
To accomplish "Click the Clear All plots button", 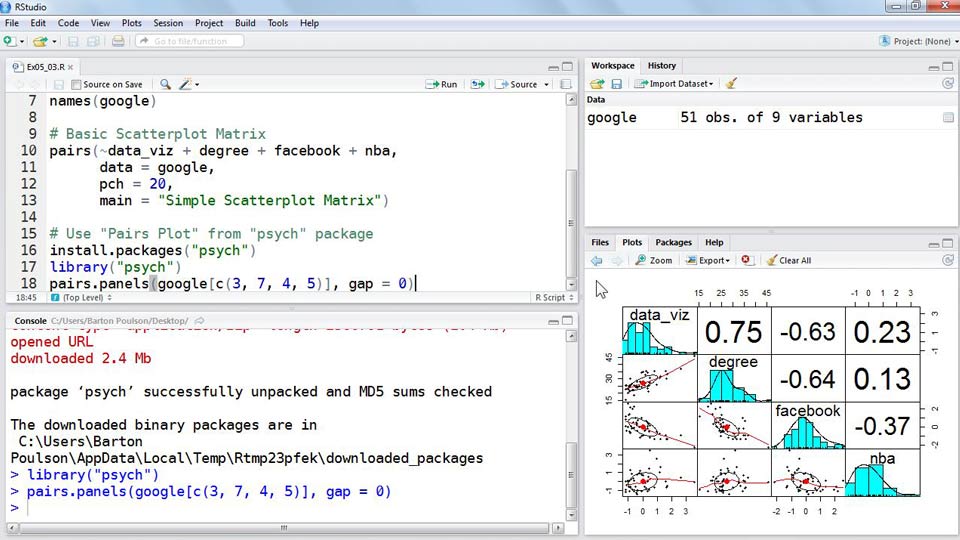I will [x=789, y=260].
